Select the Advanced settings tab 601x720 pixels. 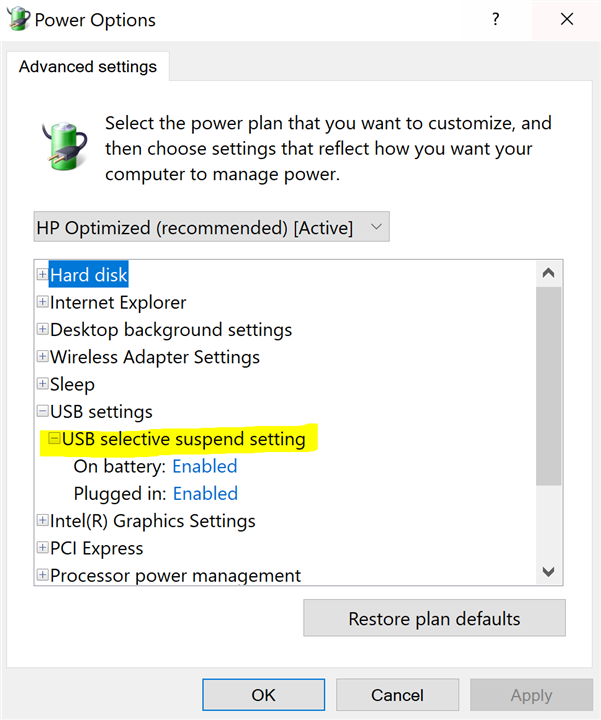[x=88, y=67]
